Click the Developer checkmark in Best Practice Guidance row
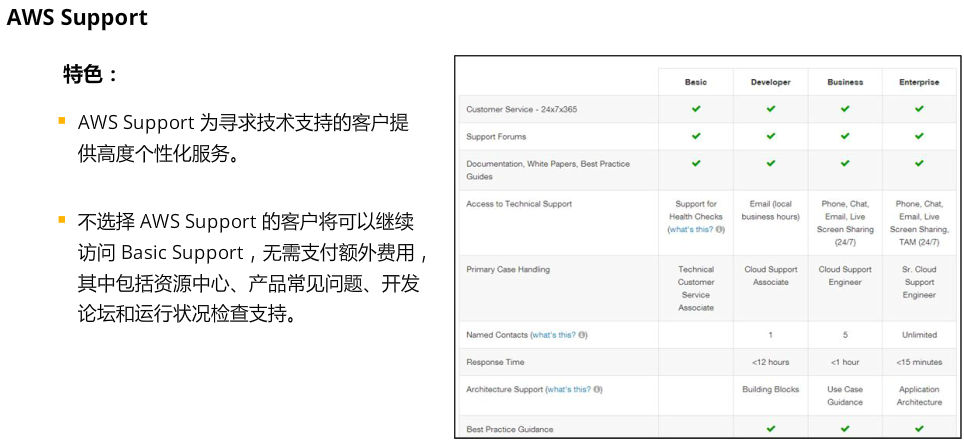 [x=770, y=429]
